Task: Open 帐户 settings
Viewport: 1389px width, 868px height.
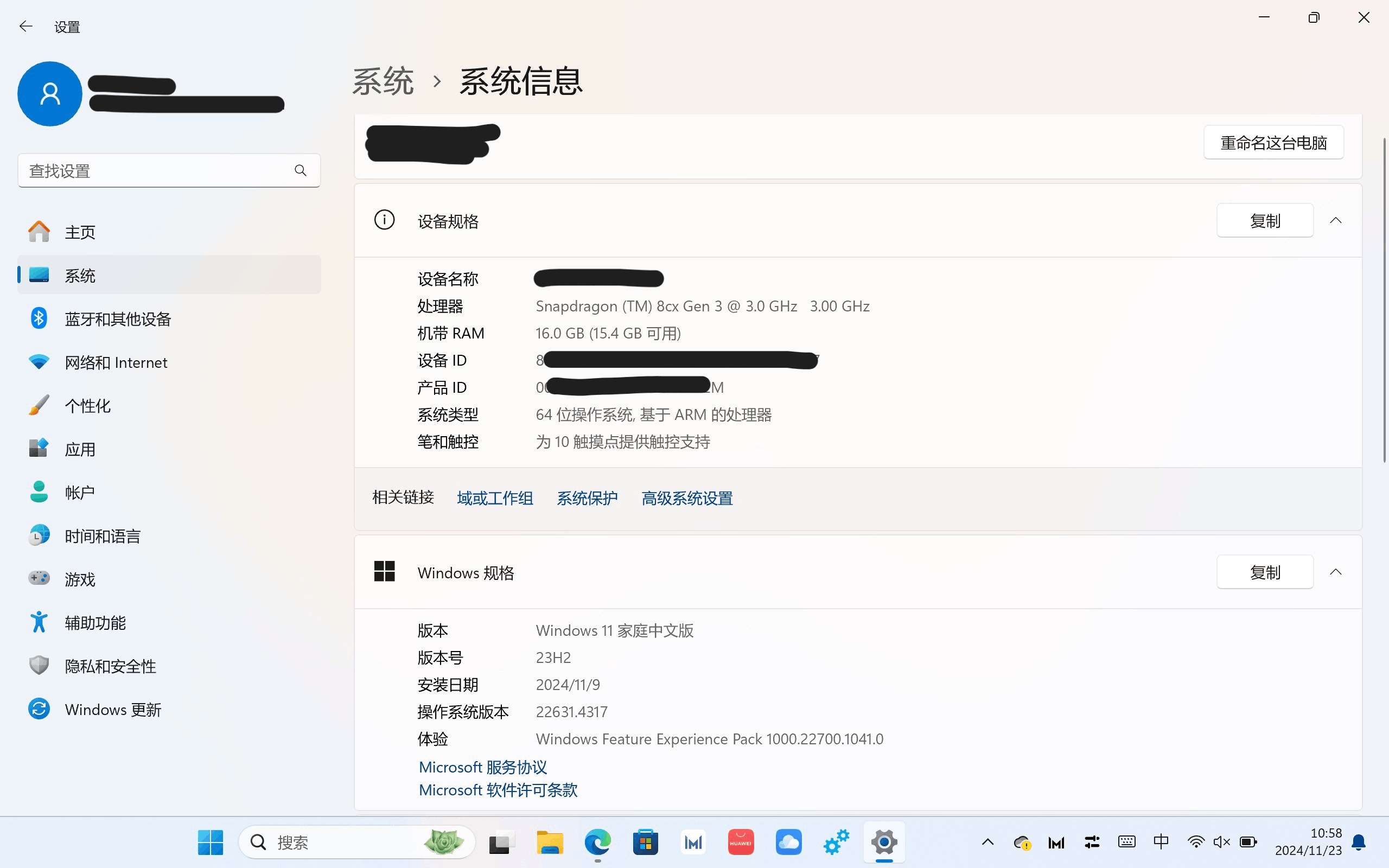Action: (x=169, y=492)
